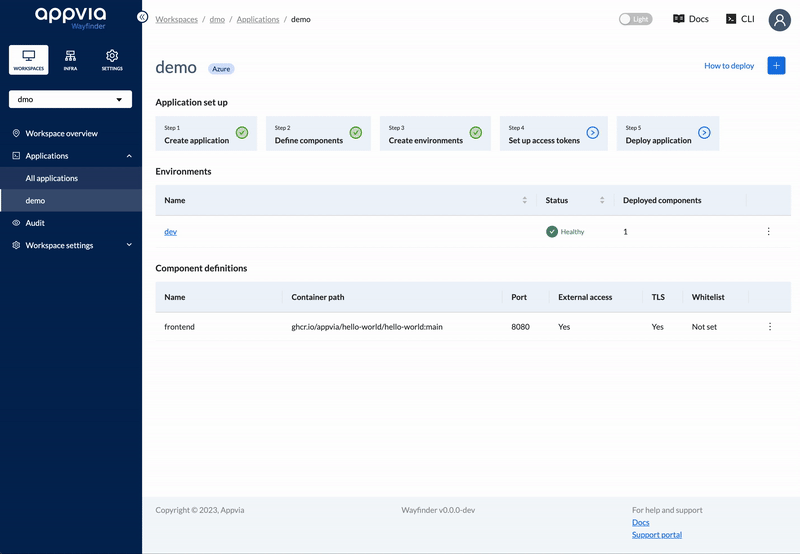Open the dmo workspace dropdown

tap(70, 99)
